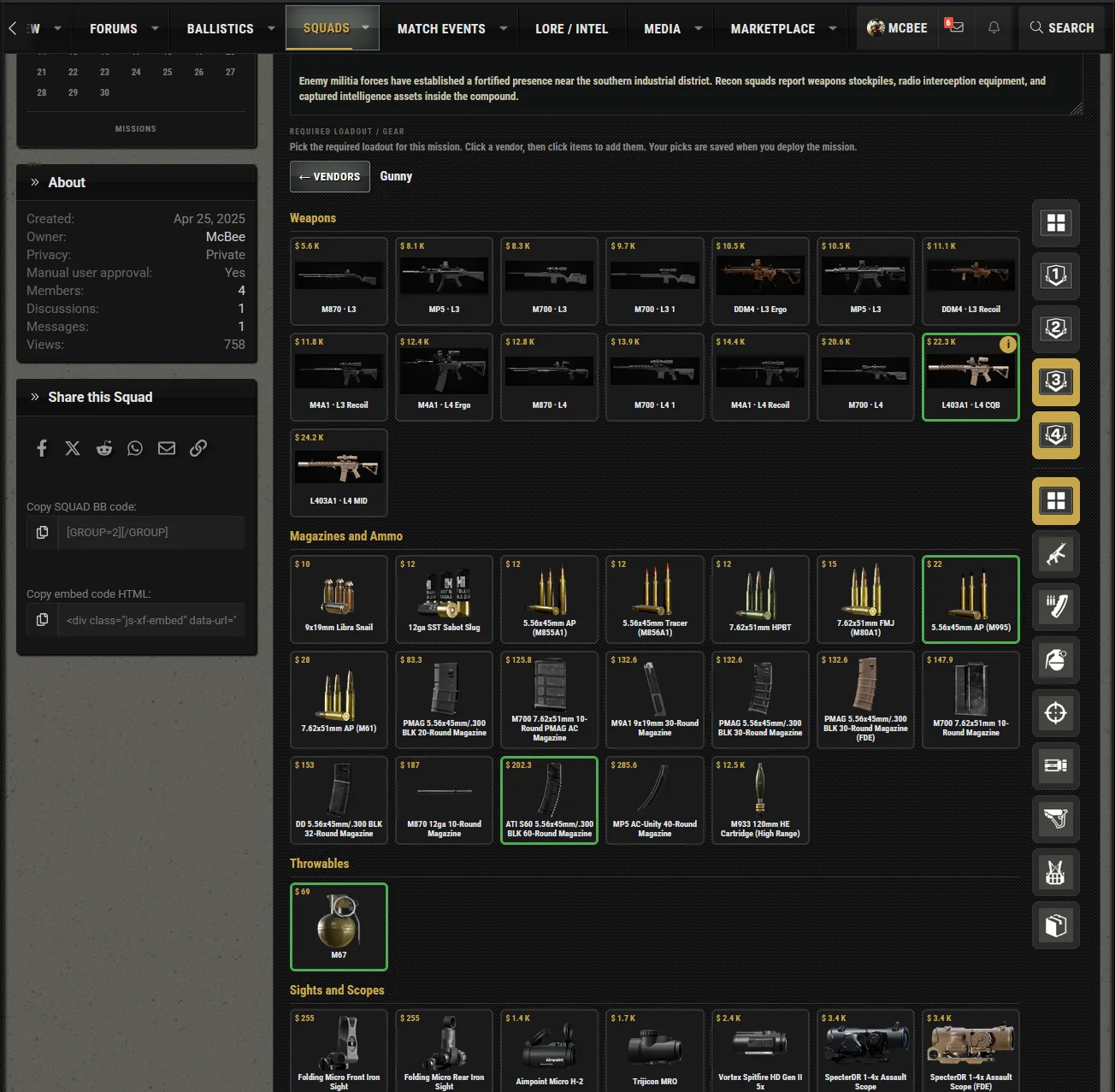Viewport: 1115px width, 1092px height.
Task: Open the tactical vest category icon
Action: (x=1056, y=872)
